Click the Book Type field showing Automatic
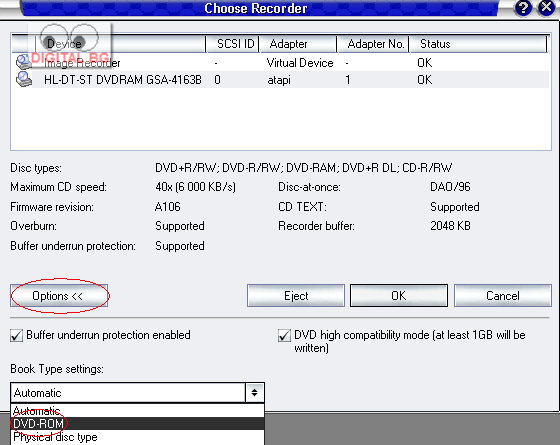This screenshot has height=445, width=560. tap(128, 393)
